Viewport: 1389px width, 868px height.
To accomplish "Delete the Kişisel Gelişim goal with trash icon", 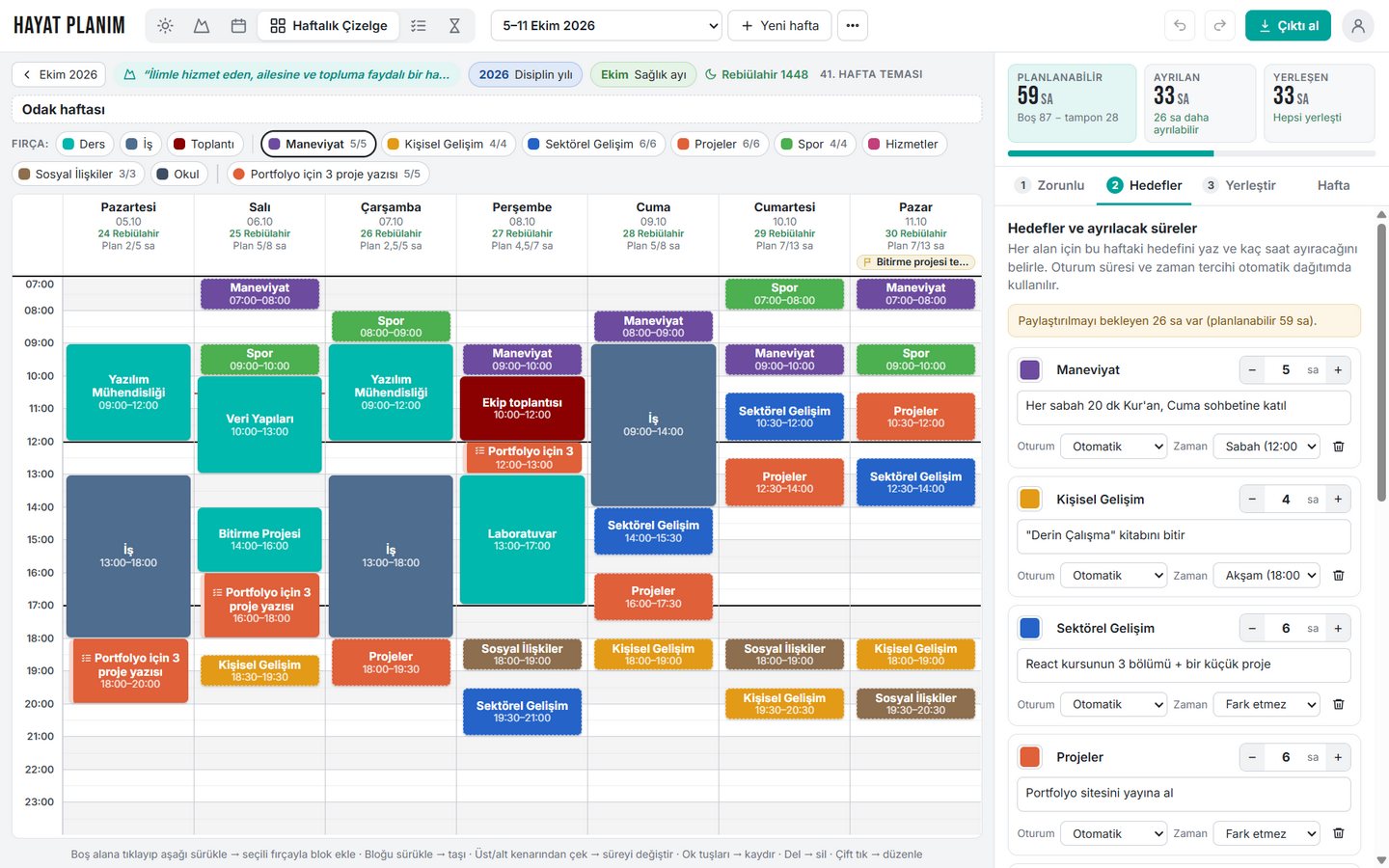I will 1339,576.
